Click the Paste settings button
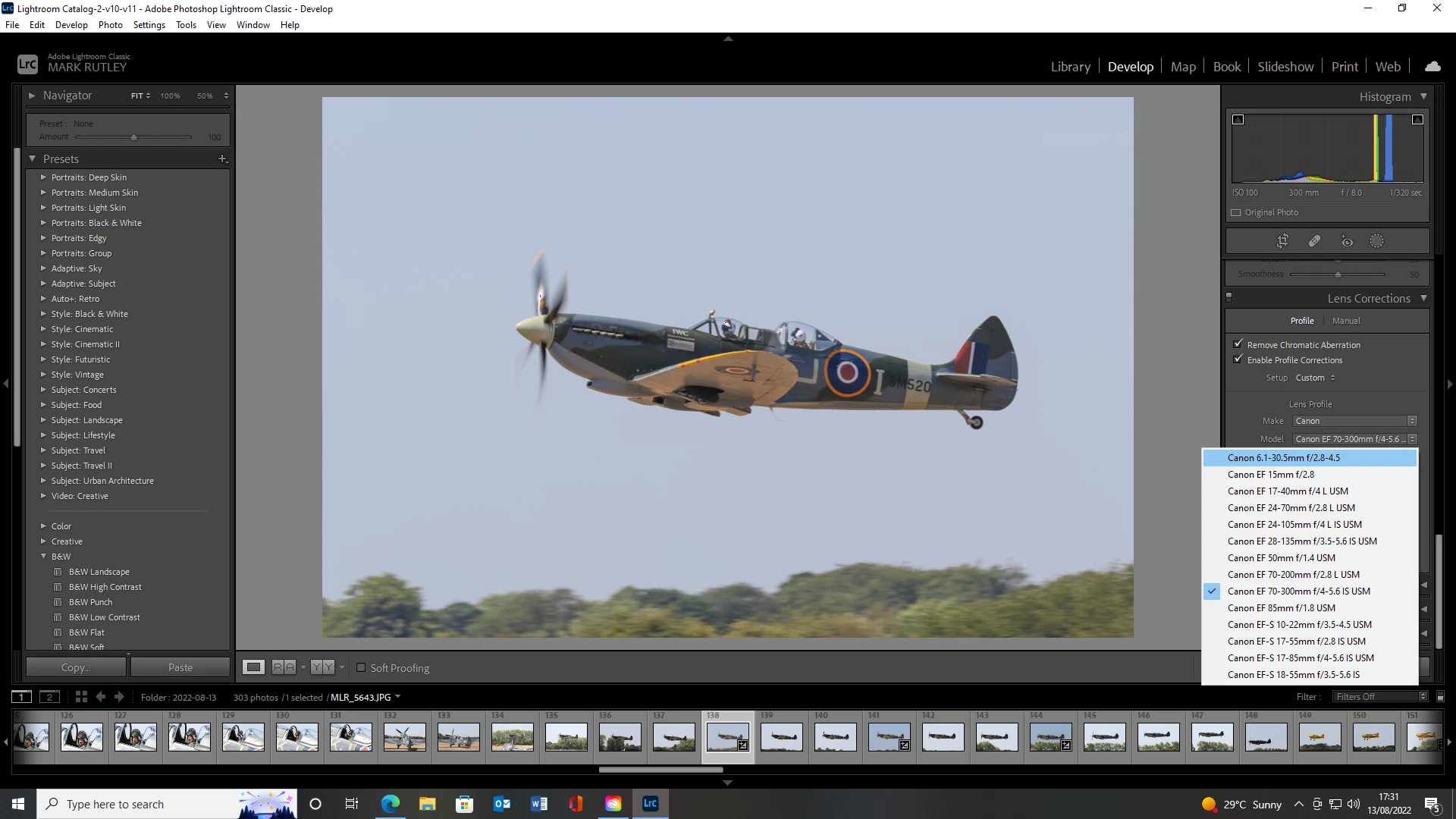The image size is (1456, 819). pyautogui.click(x=180, y=667)
